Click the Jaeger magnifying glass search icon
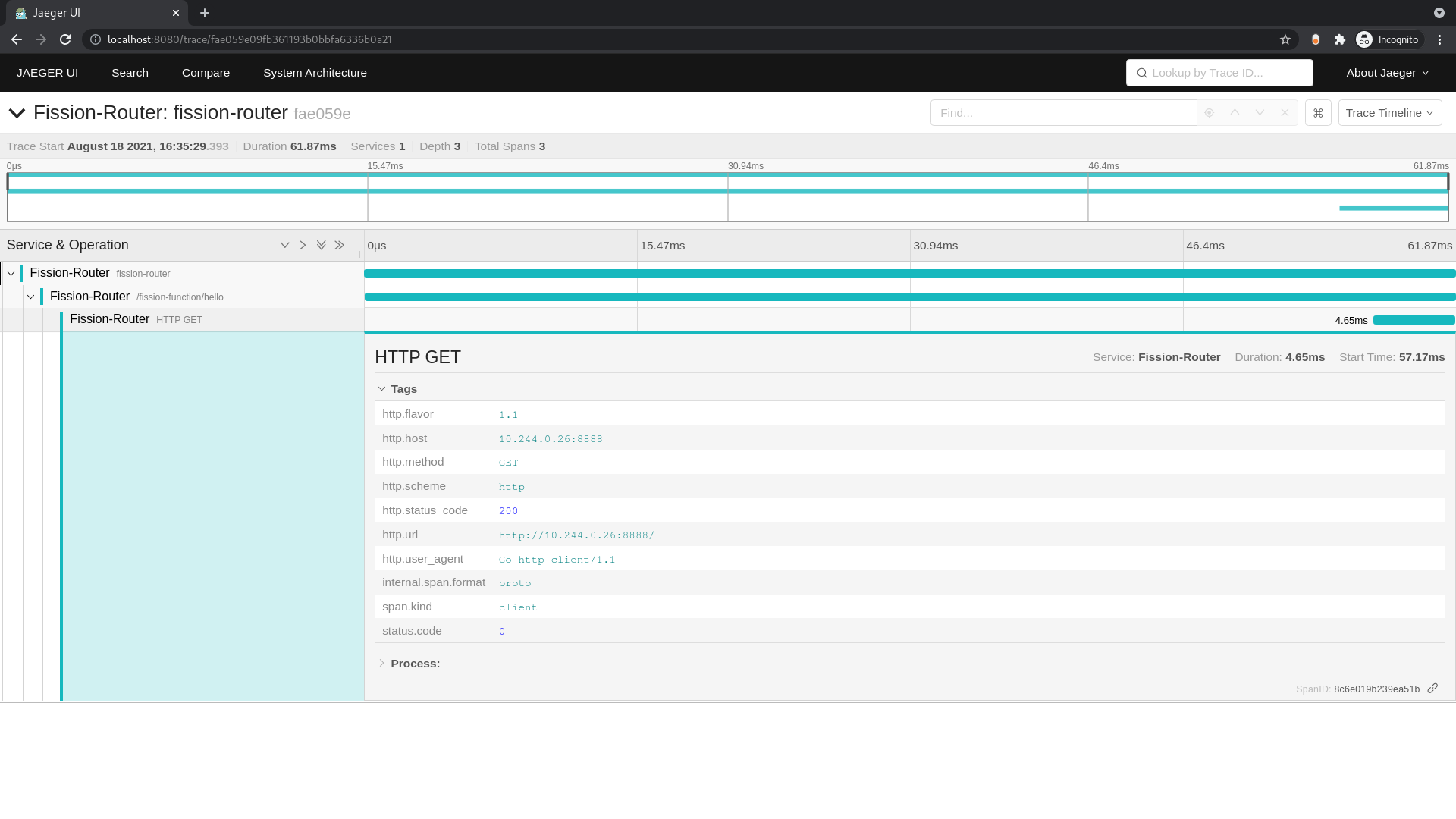 point(1143,73)
